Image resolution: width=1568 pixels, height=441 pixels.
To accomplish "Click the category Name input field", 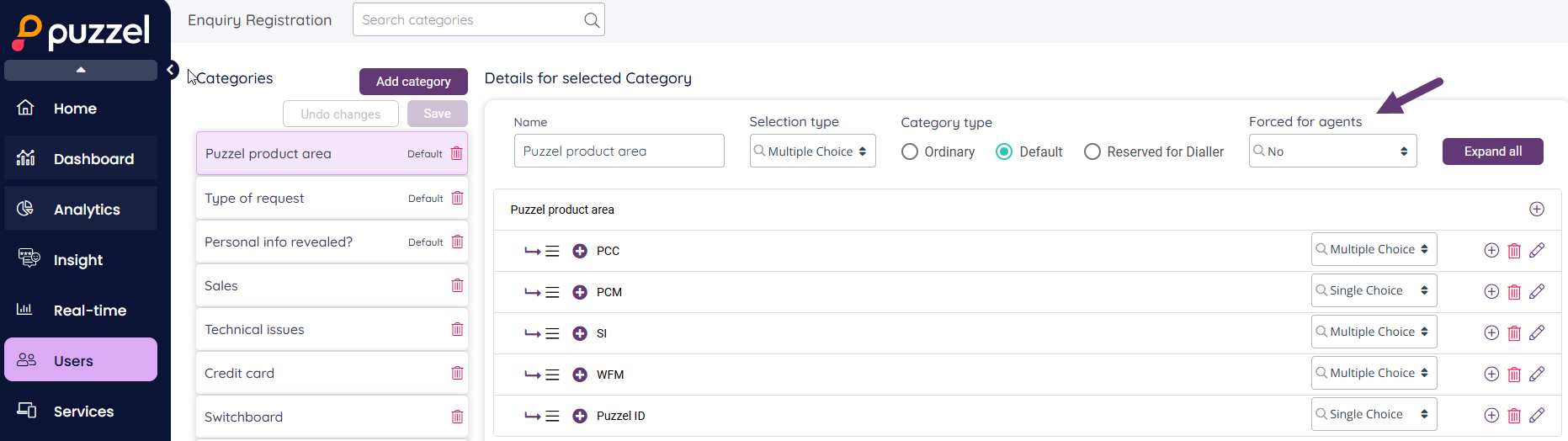I will [x=619, y=151].
